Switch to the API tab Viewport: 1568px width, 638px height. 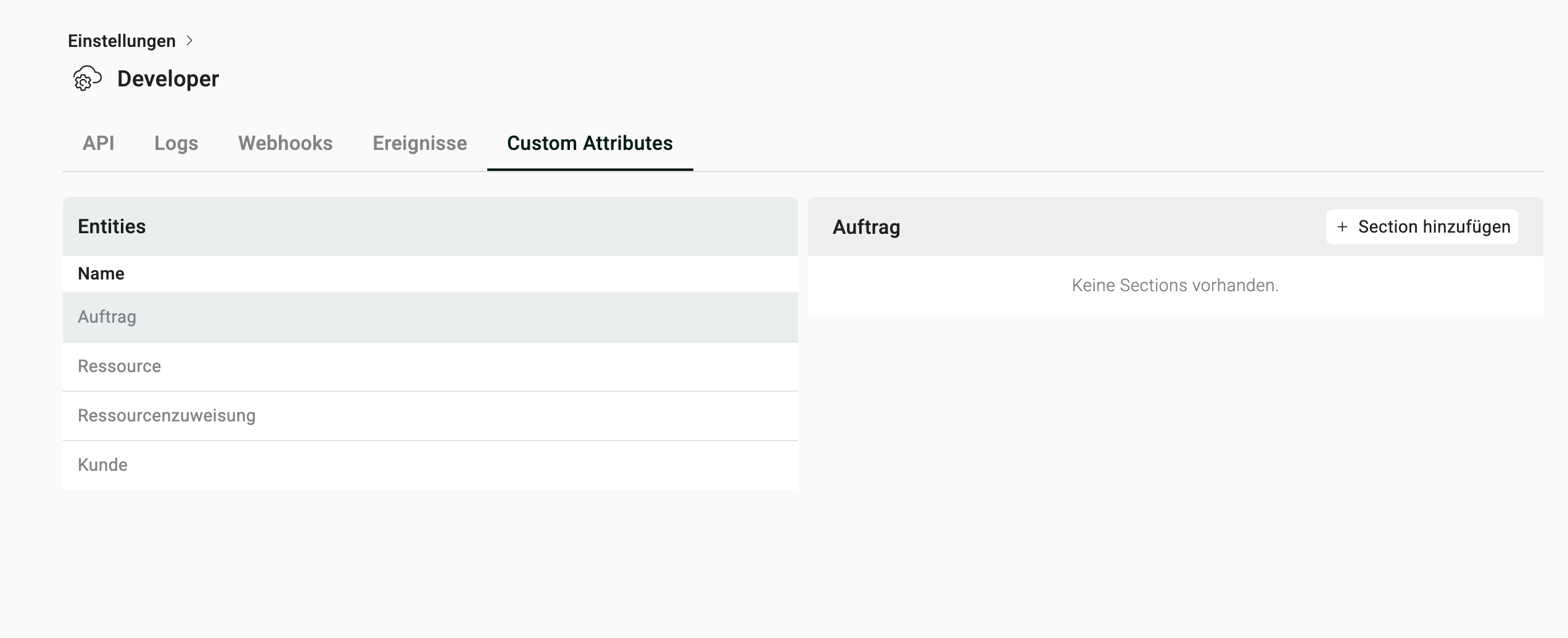(98, 143)
